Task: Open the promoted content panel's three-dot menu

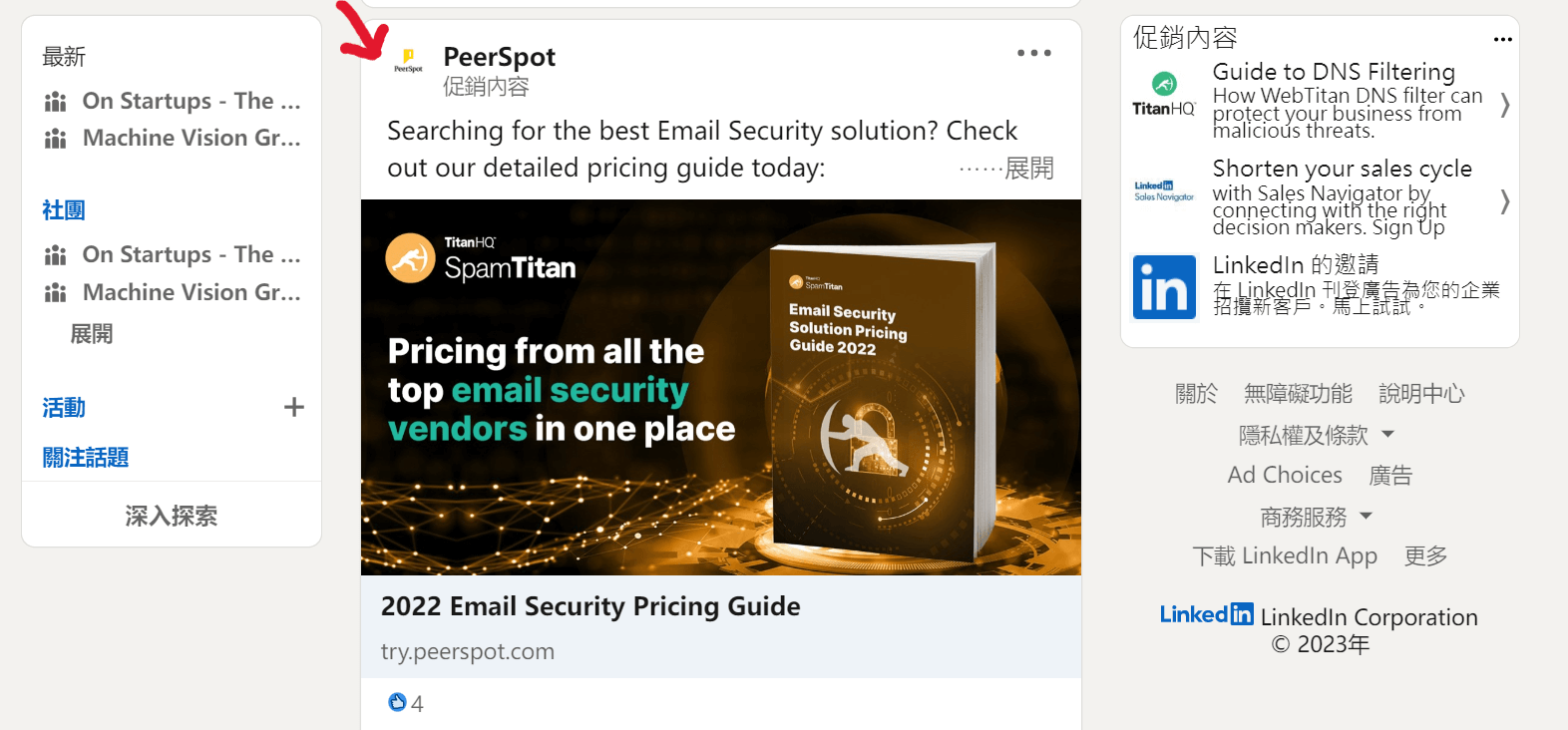Action: click(x=1502, y=39)
